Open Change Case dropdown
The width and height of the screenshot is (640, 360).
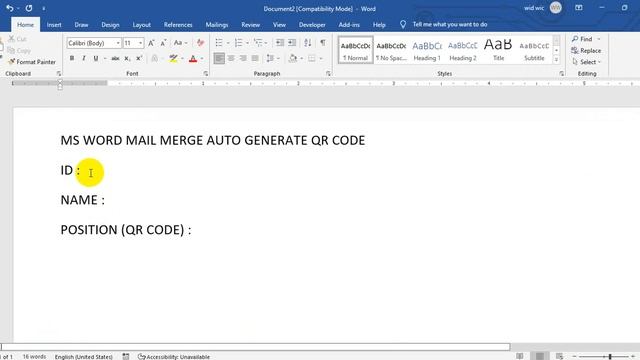coord(180,43)
